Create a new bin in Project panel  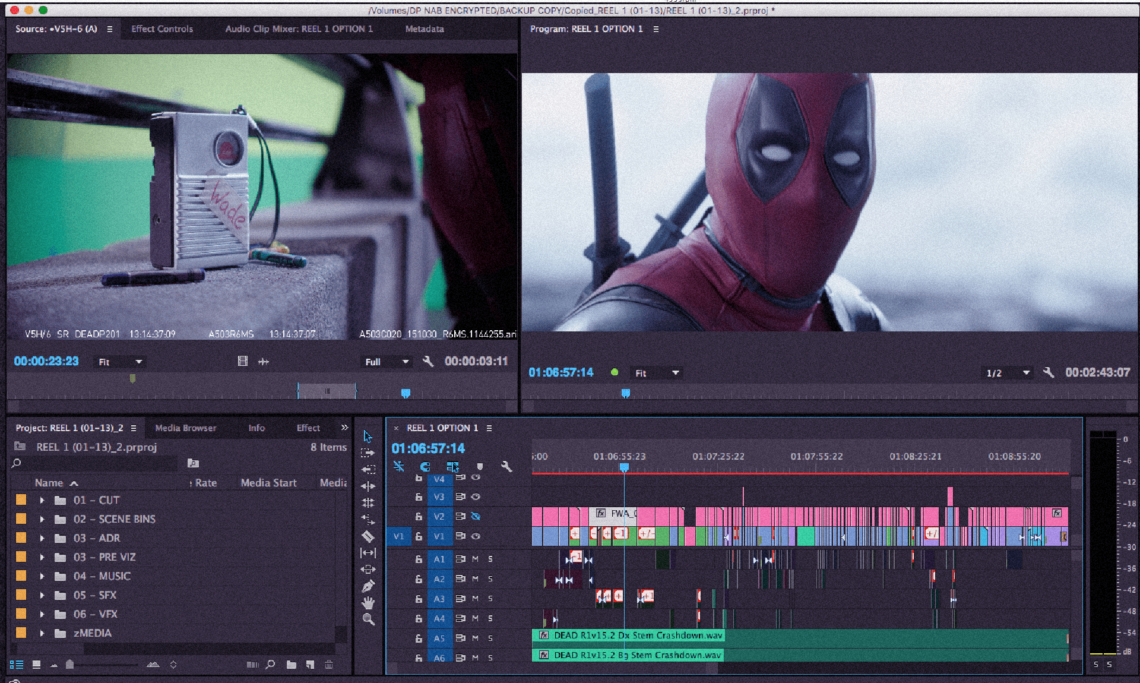pos(292,665)
